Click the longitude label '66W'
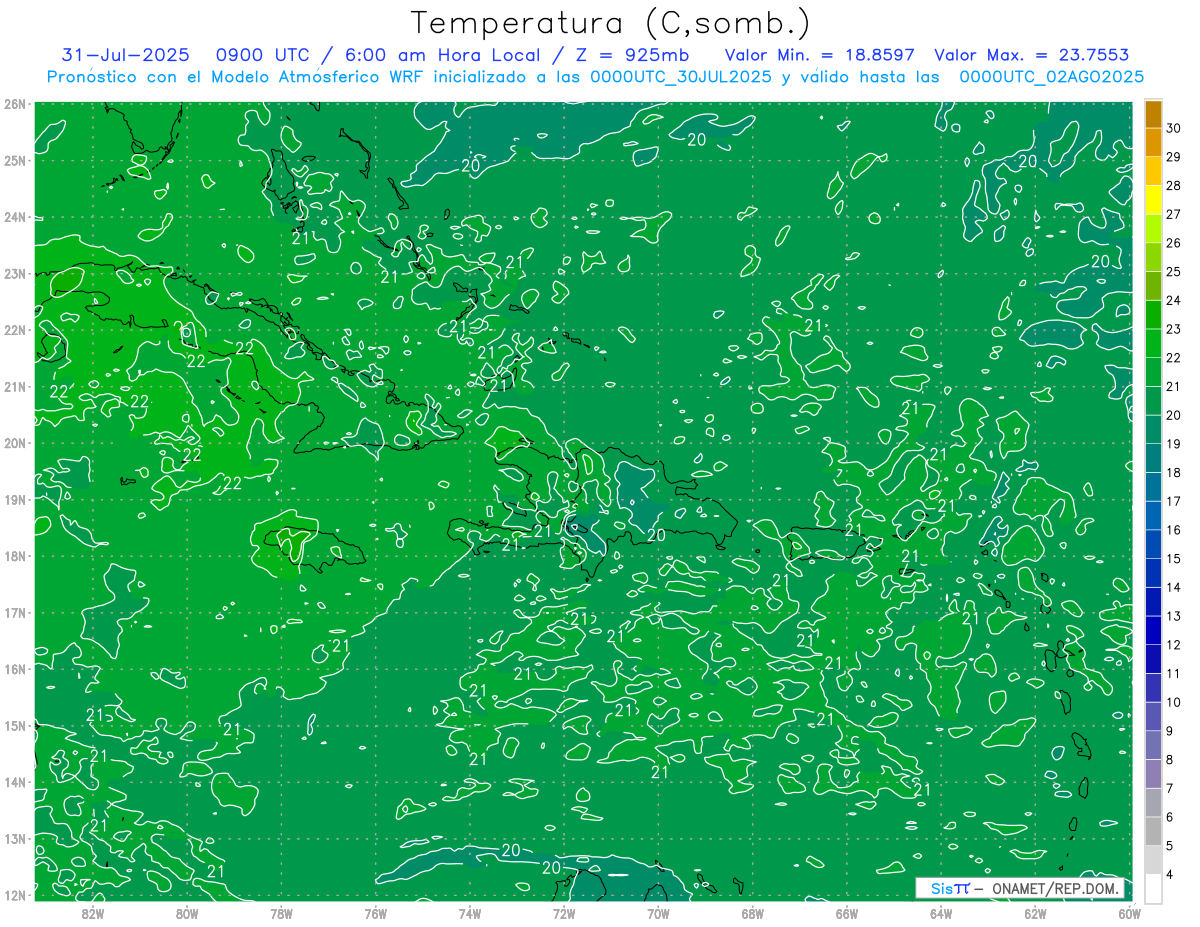1200x927 pixels. [x=846, y=913]
